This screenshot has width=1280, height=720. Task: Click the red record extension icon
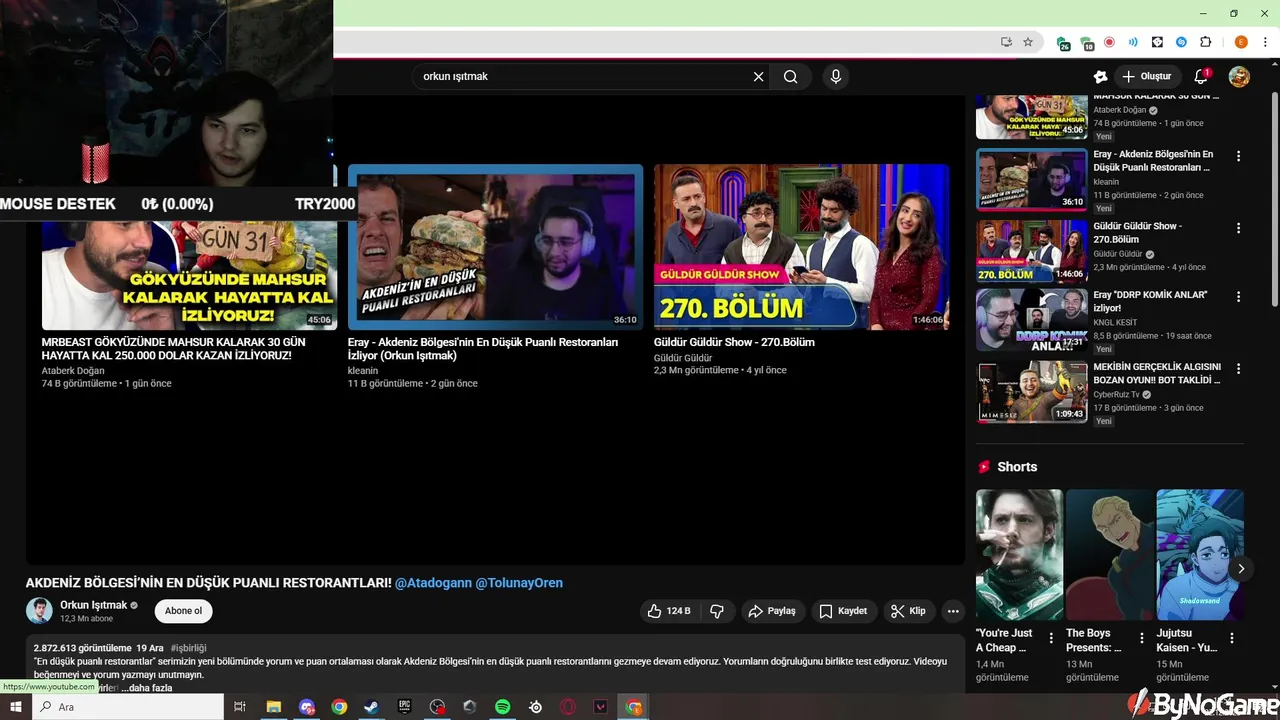tap(1109, 42)
